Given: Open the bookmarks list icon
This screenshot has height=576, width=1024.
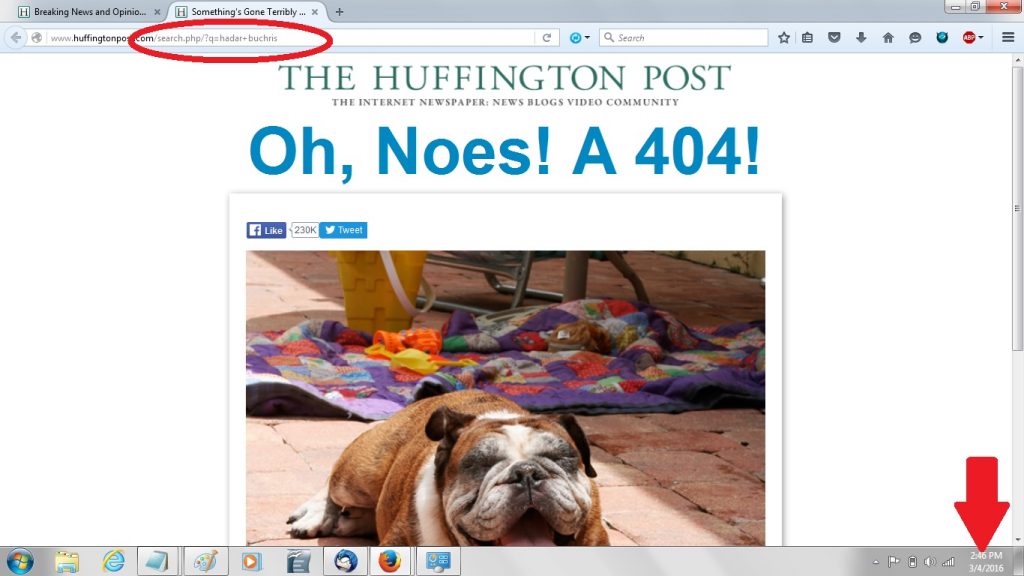Looking at the screenshot, I should click(x=808, y=38).
